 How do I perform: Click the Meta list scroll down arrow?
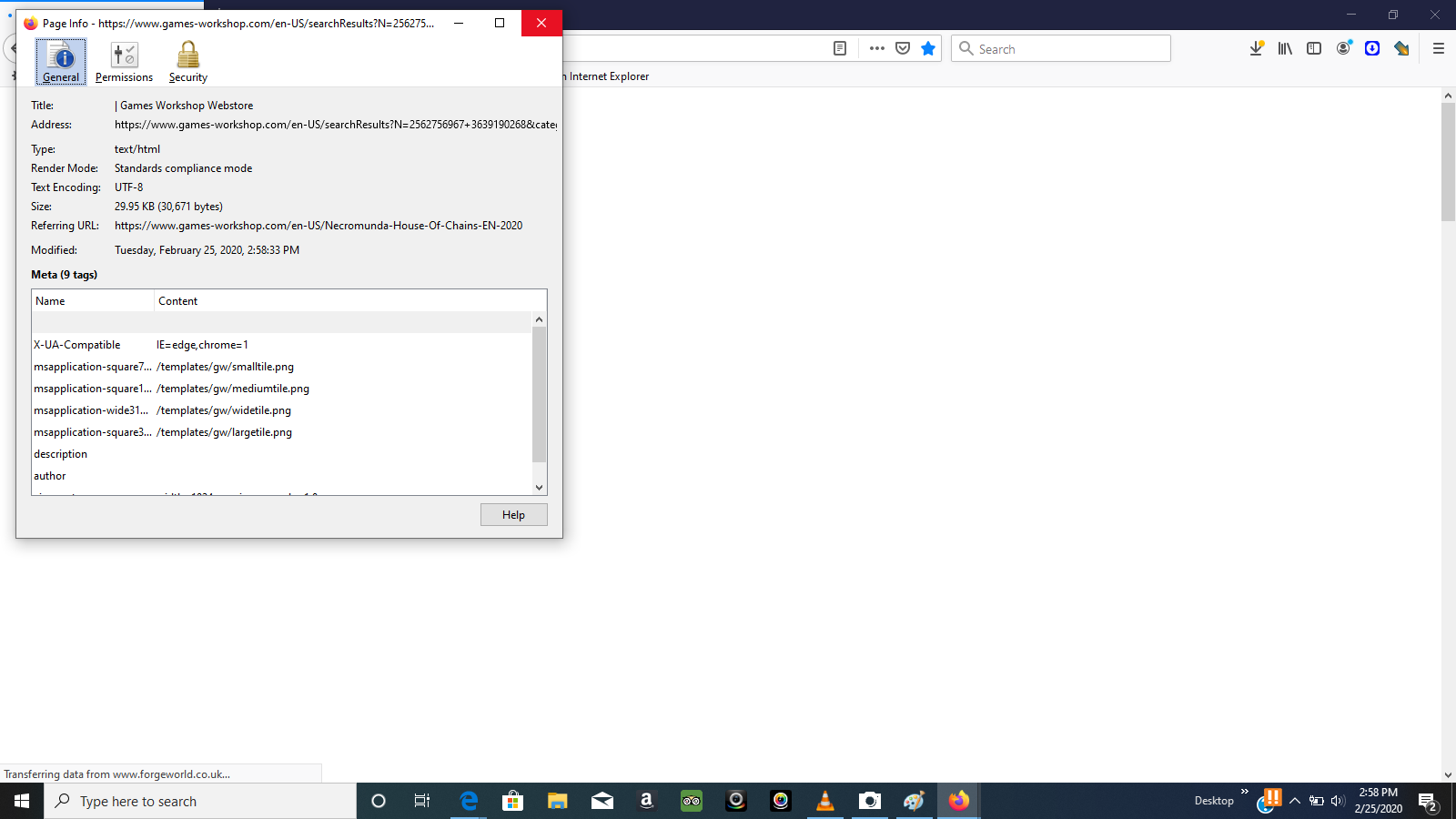(539, 488)
